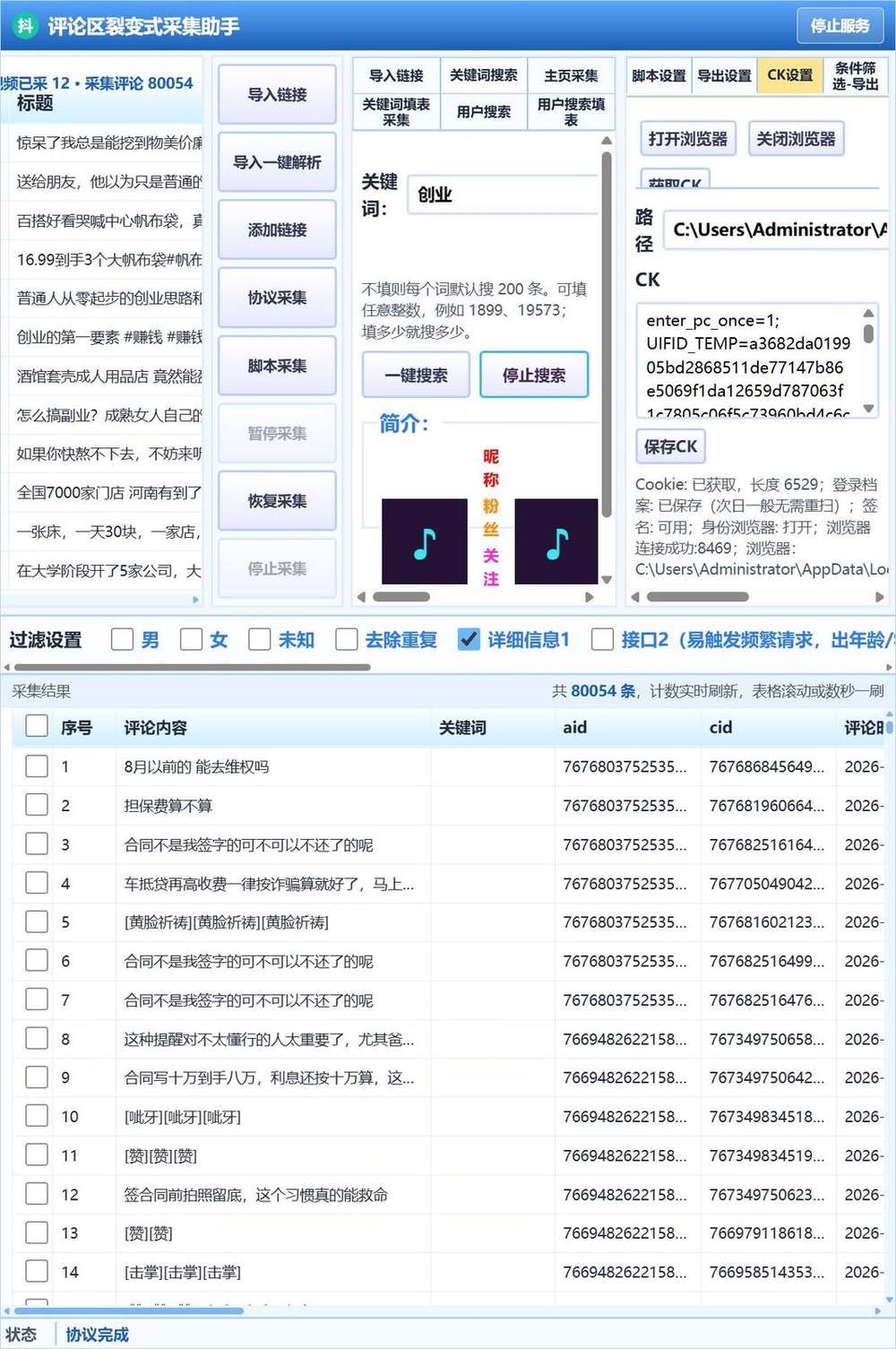This screenshot has width=896, height=1349.
Task: Click 关闭浏览器 button
Action: point(796,139)
